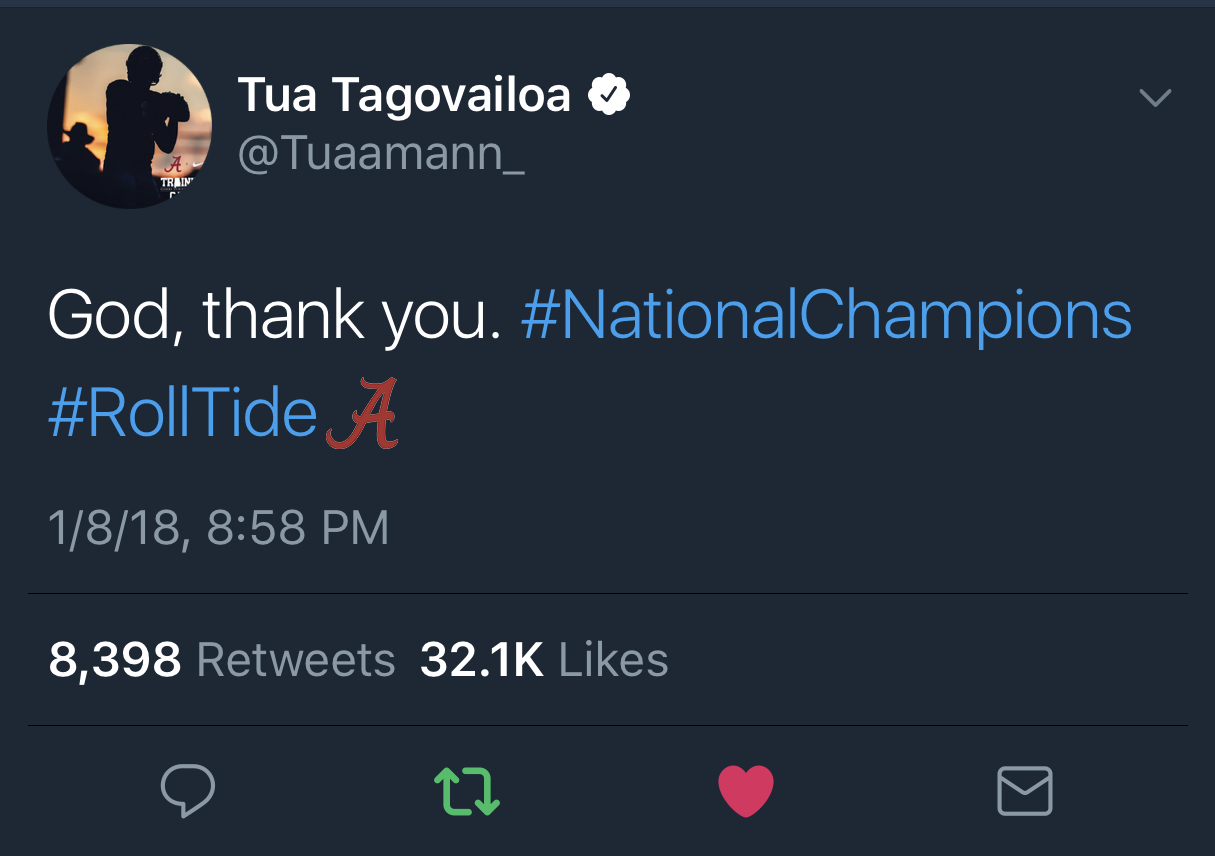Click the "God, thank you." tweet text
Screen dimensions: 1215x856
pyautogui.click(x=274, y=318)
